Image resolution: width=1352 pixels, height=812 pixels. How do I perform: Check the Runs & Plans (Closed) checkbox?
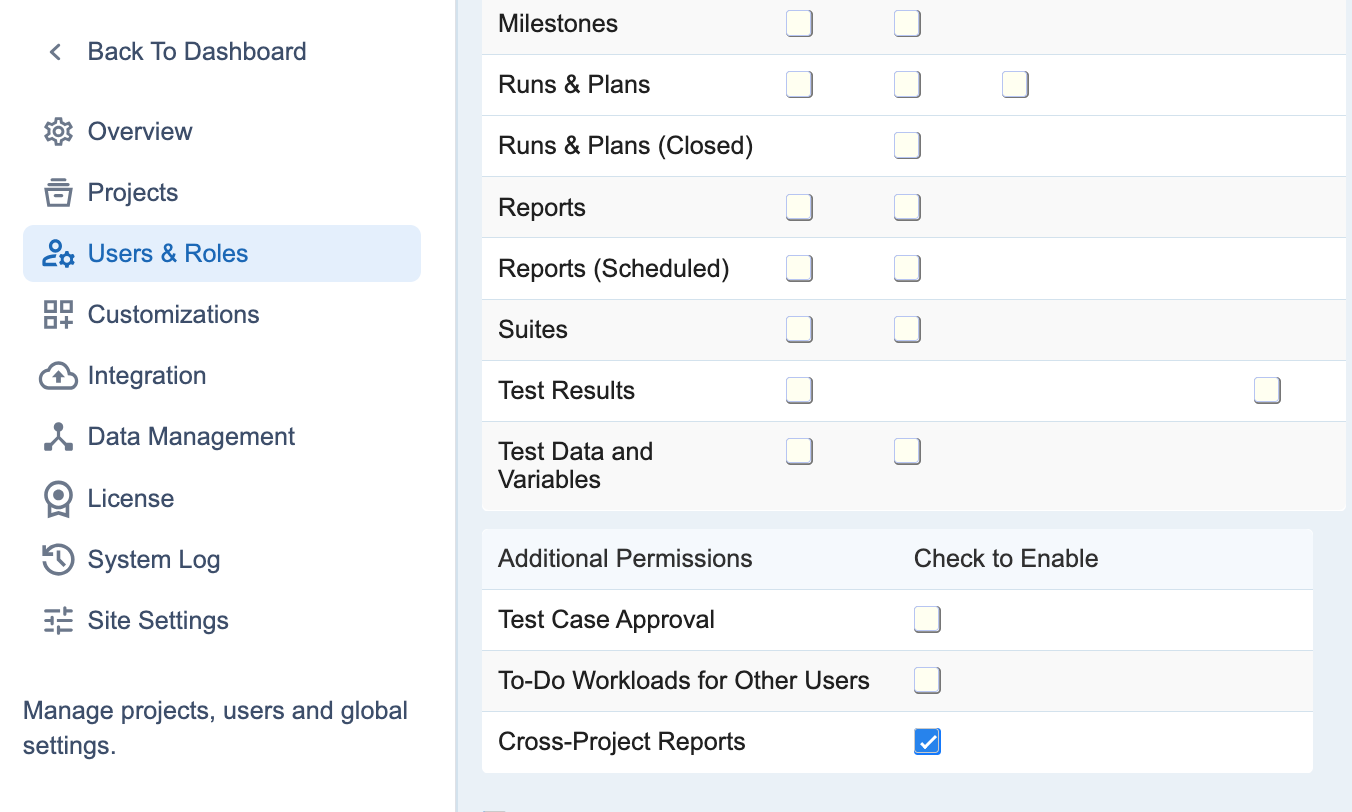(x=907, y=145)
